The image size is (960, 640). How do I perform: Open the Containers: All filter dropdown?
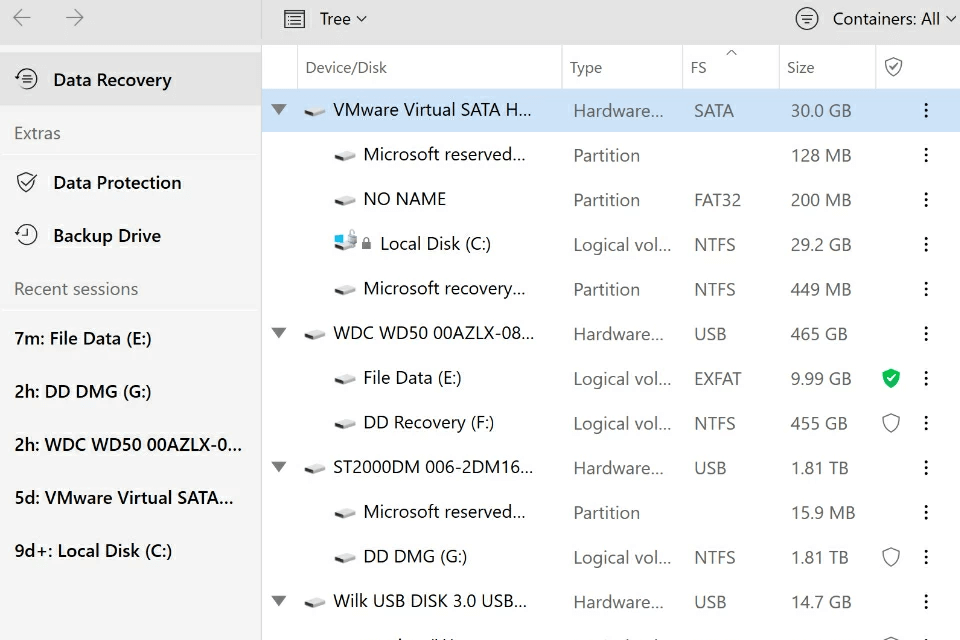(876, 19)
